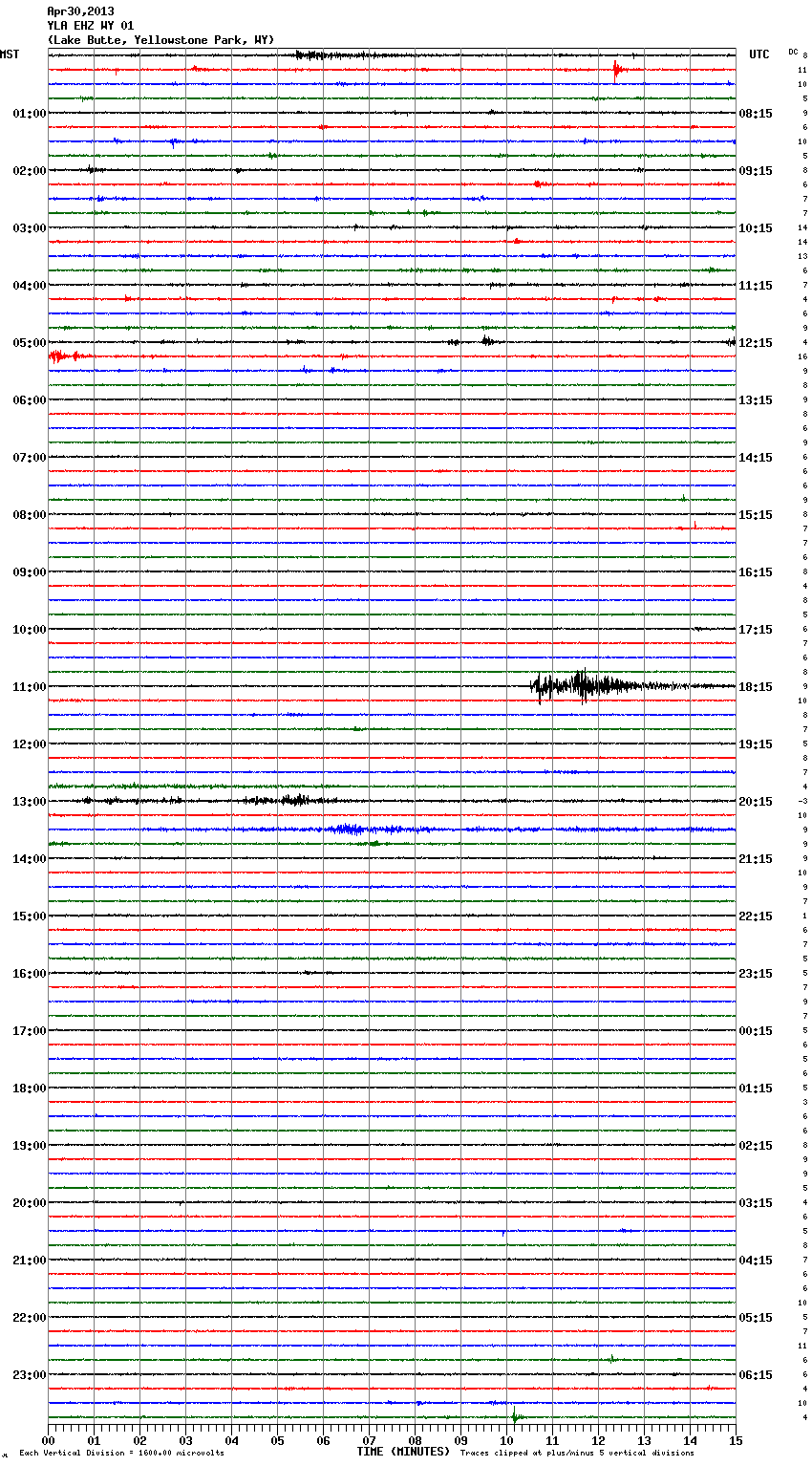Click the 10:15 UTC row label
812x1466 pixels.
[x=756, y=228]
